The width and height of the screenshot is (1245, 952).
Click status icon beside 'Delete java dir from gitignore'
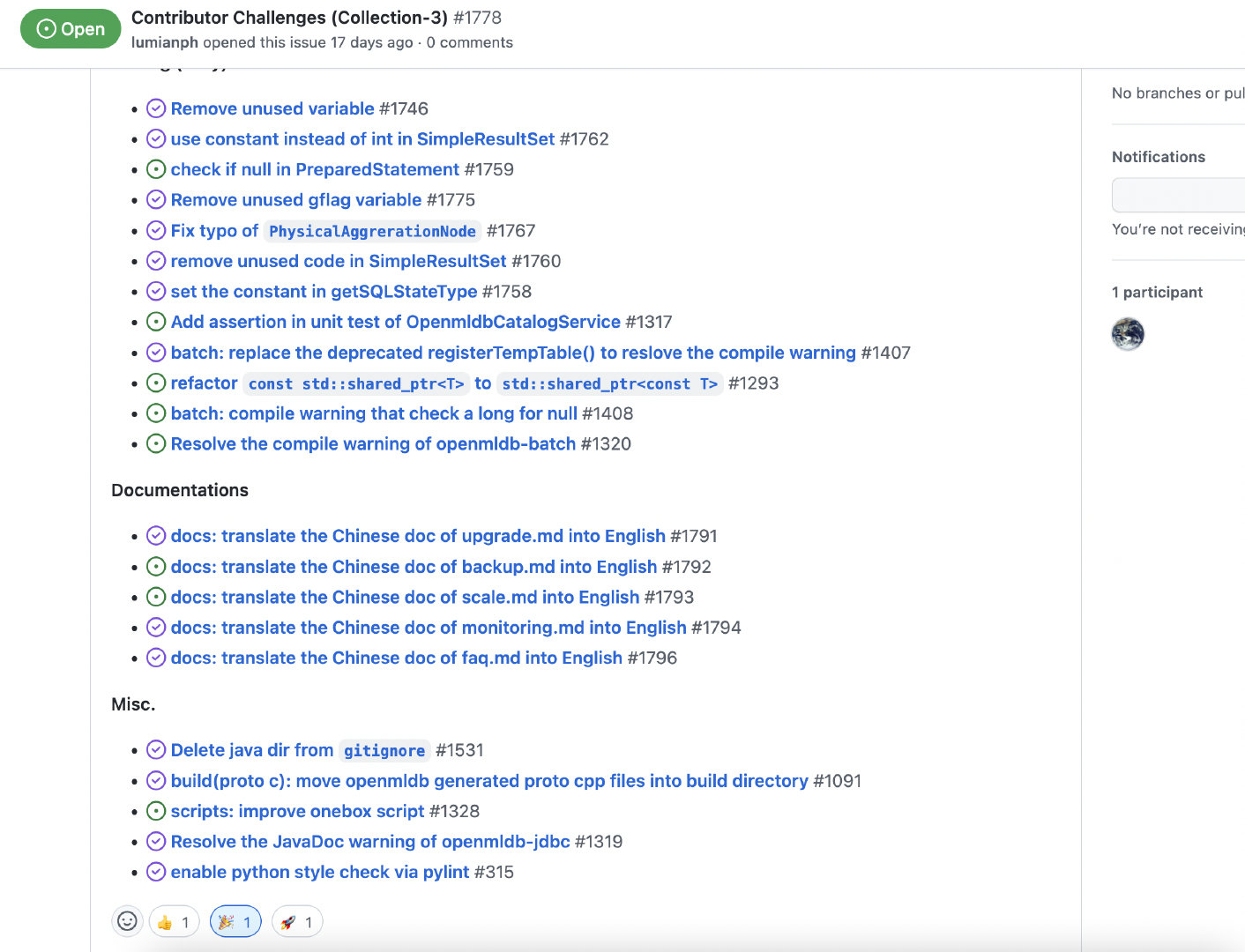point(156,750)
